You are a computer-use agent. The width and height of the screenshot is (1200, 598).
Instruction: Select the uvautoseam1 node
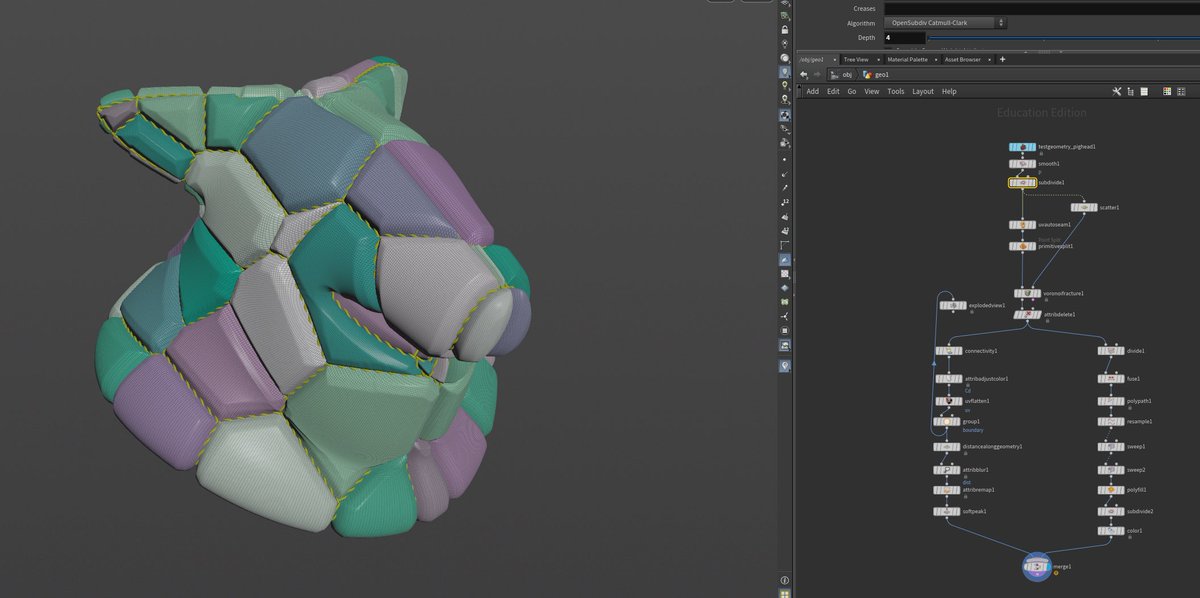(x=1022, y=225)
